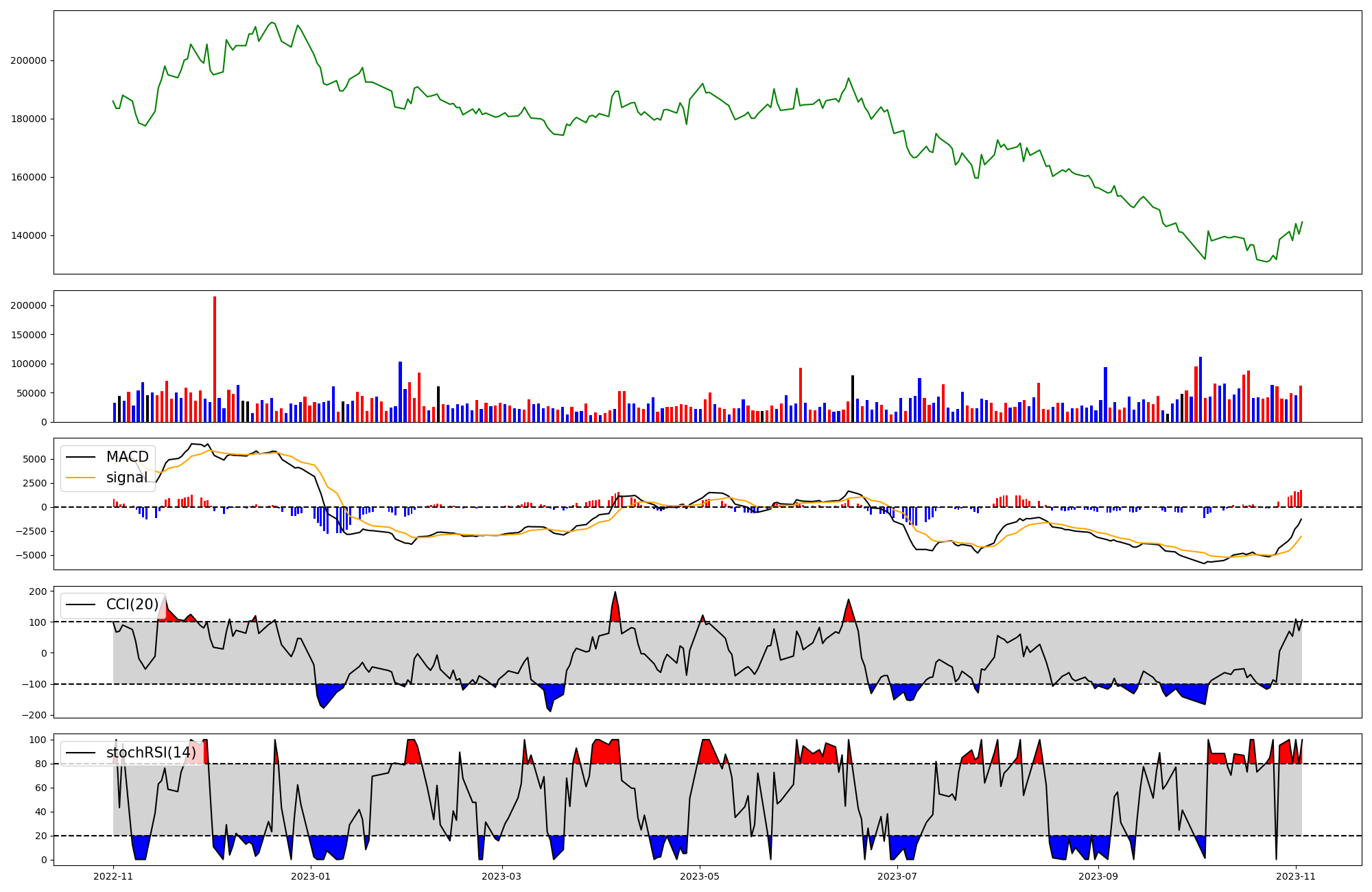Image resolution: width=1372 pixels, height=892 pixels.
Task: Click the MACD legend entry
Action: (127, 457)
